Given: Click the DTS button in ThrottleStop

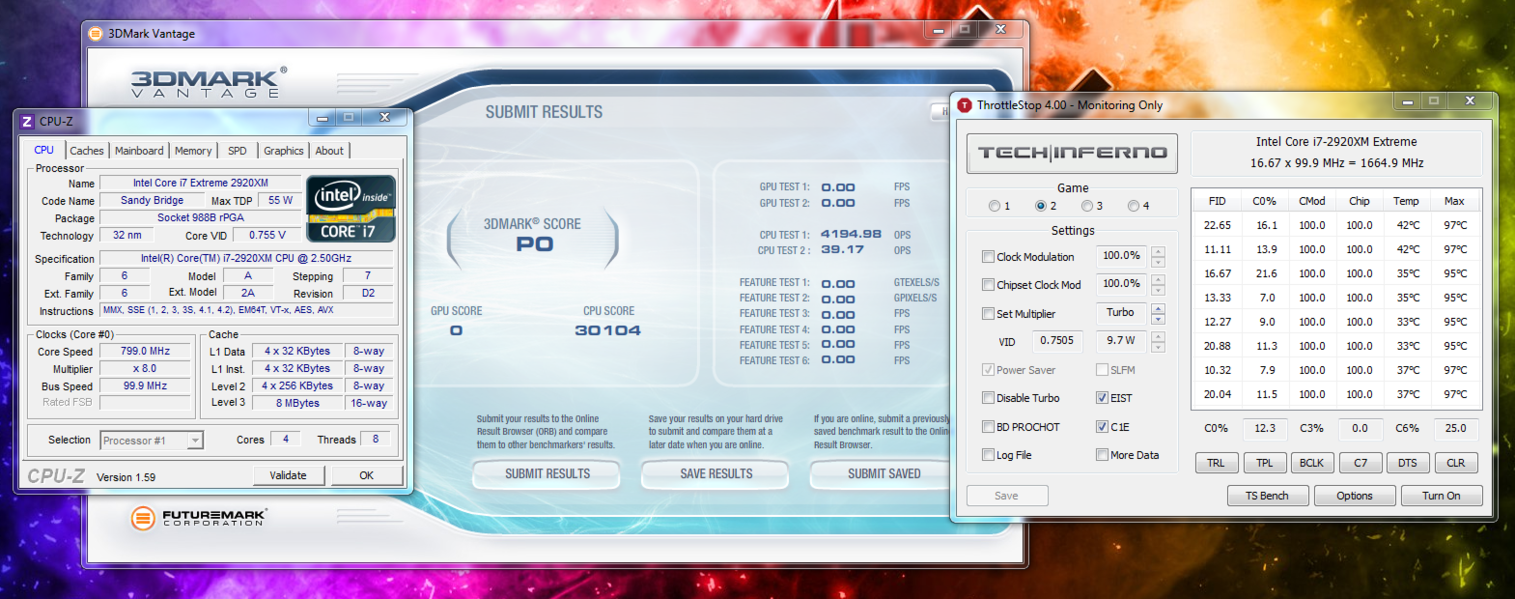Looking at the screenshot, I should point(1407,463).
